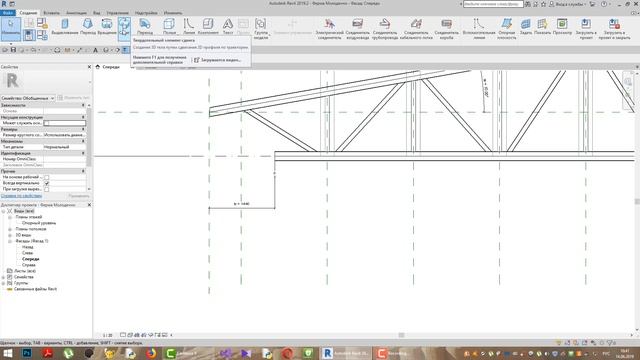The height and width of the screenshot is (360, 640).
Task: Select Слева elevation in project browser
Action: (27, 253)
